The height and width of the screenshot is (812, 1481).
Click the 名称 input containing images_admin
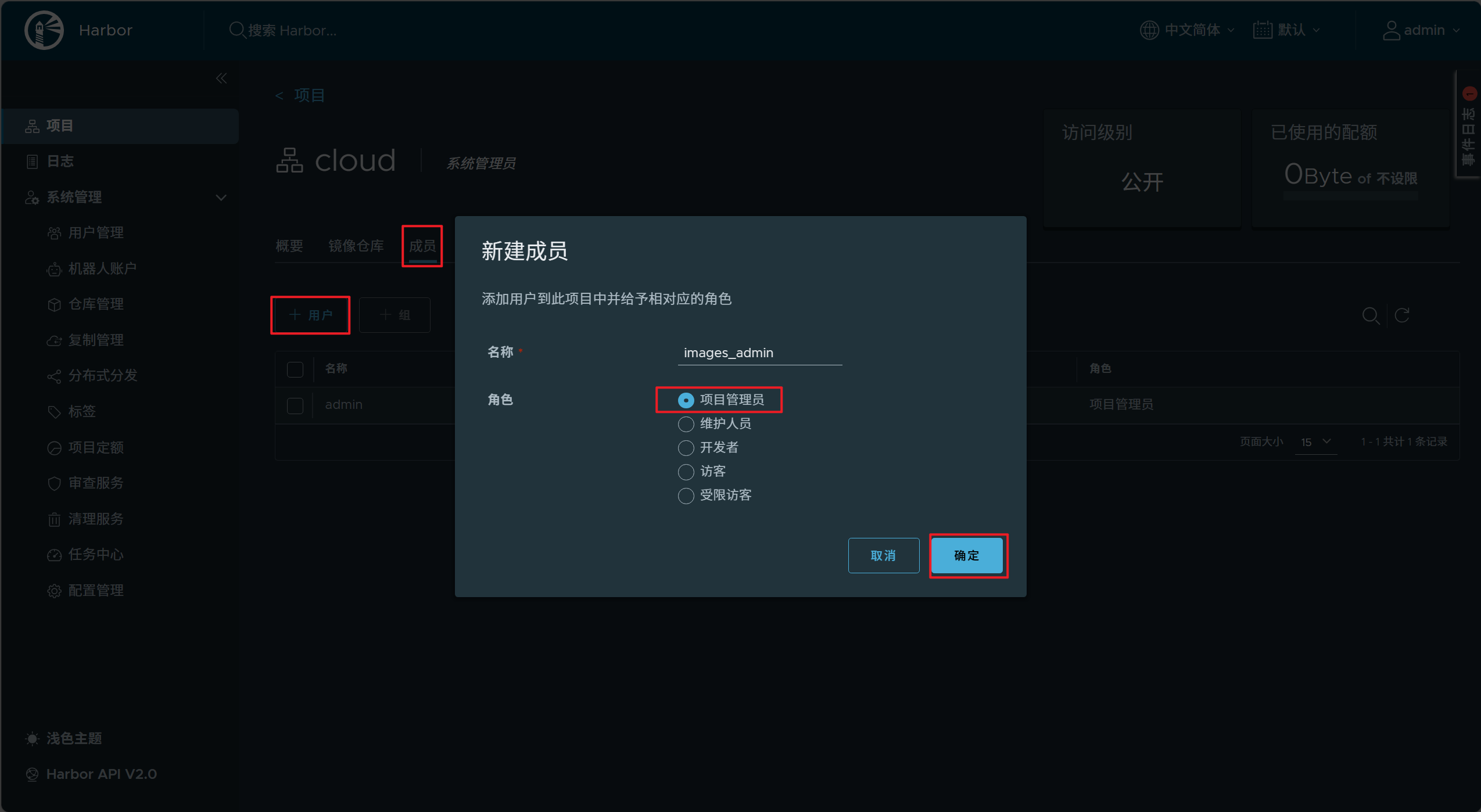758,353
